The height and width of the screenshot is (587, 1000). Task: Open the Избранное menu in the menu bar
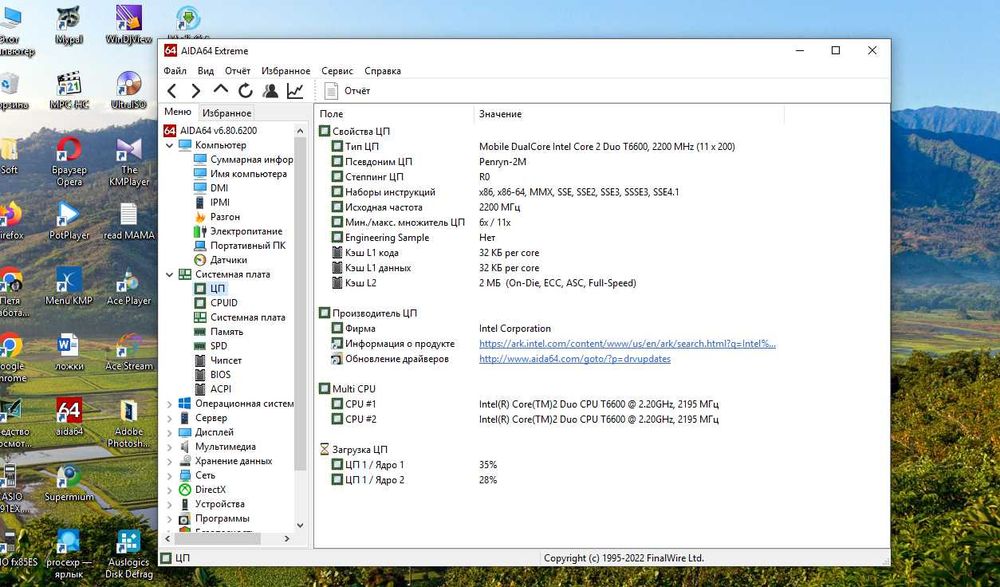(286, 71)
